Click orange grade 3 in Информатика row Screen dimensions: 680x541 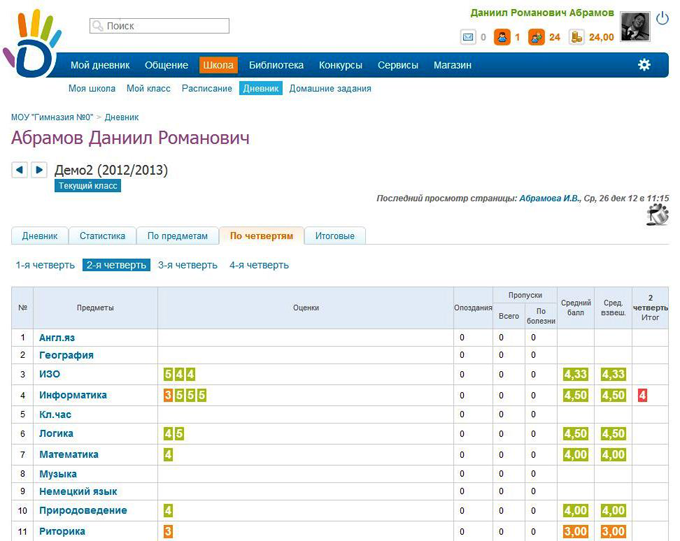(168, 395)
